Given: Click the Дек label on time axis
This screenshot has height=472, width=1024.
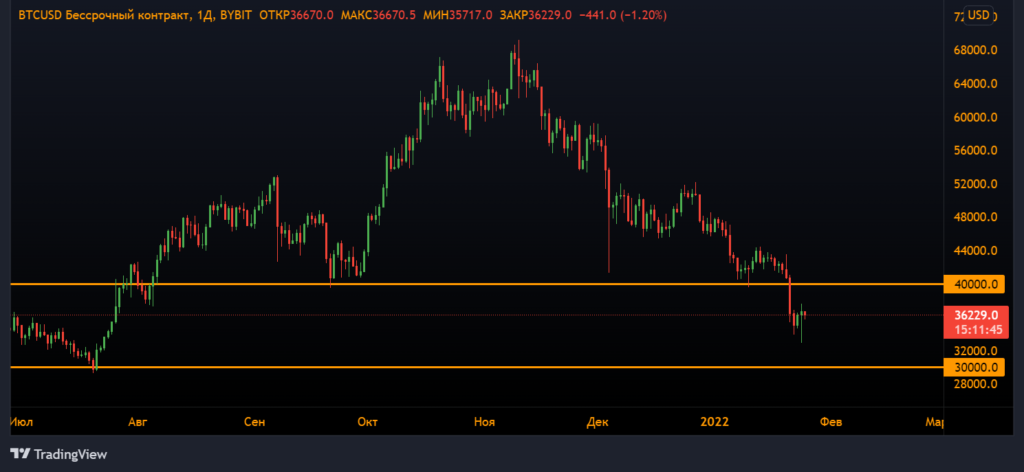Looking at the screenshot, I should coord(598,422).
